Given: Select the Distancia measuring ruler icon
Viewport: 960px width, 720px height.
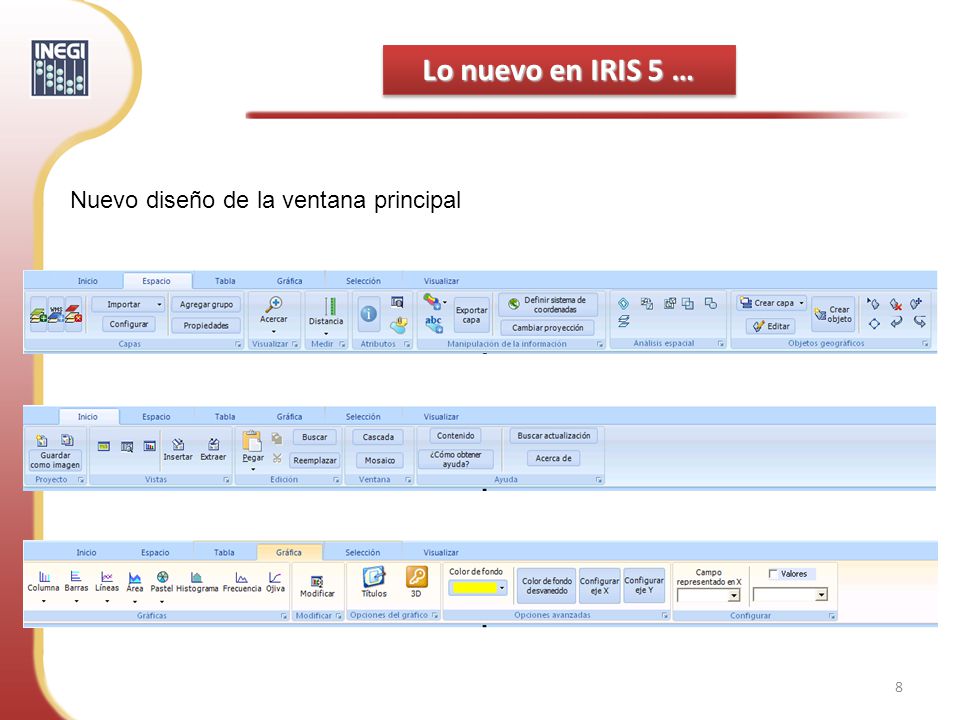Looking at the screenshot, I should click(x=329, y=306).
